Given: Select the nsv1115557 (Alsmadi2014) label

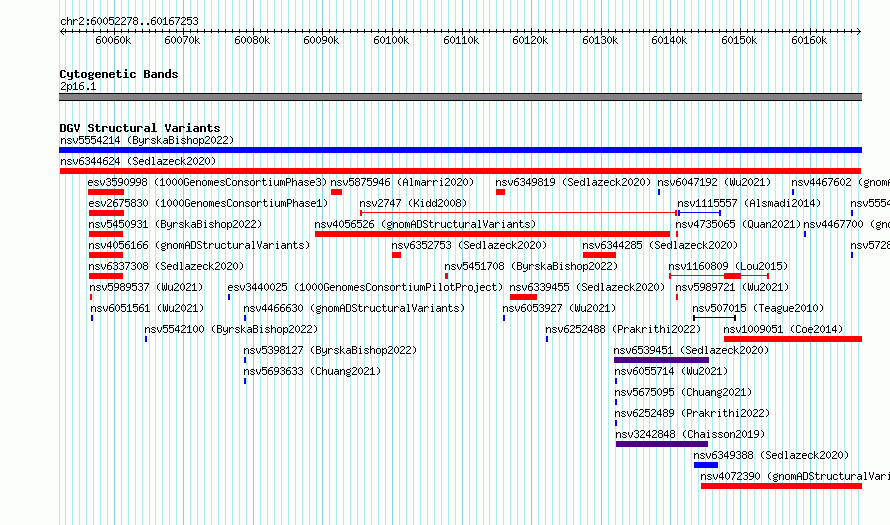Looking at the screenshot, I should 749,203.
